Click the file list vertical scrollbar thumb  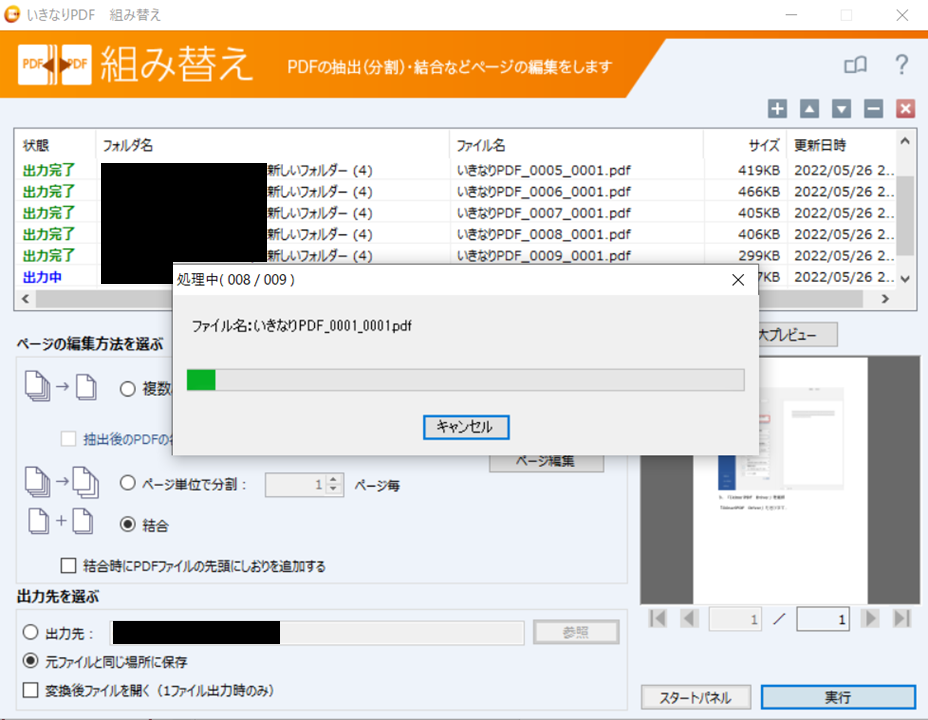[905, 217]
